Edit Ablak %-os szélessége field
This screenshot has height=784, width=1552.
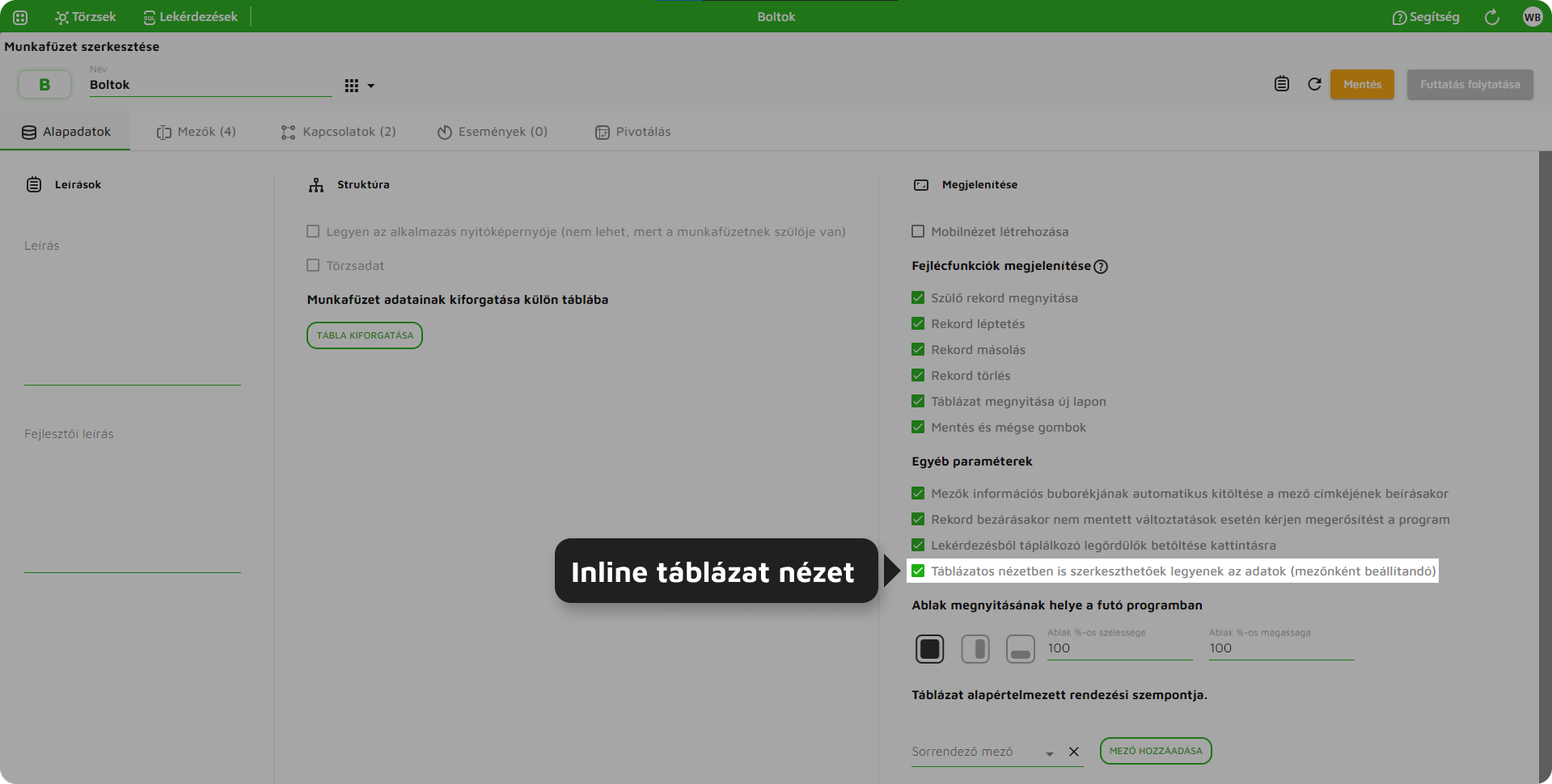click(x=1120, y=648)
